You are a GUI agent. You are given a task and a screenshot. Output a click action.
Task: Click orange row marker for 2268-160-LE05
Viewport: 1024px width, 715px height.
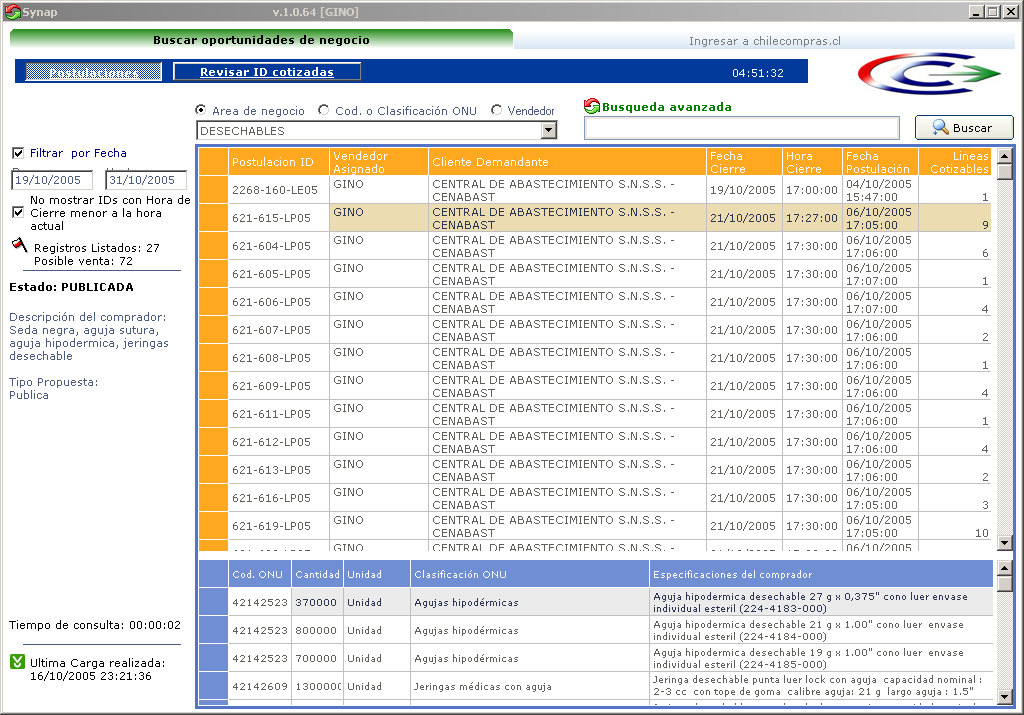[213, 189]
